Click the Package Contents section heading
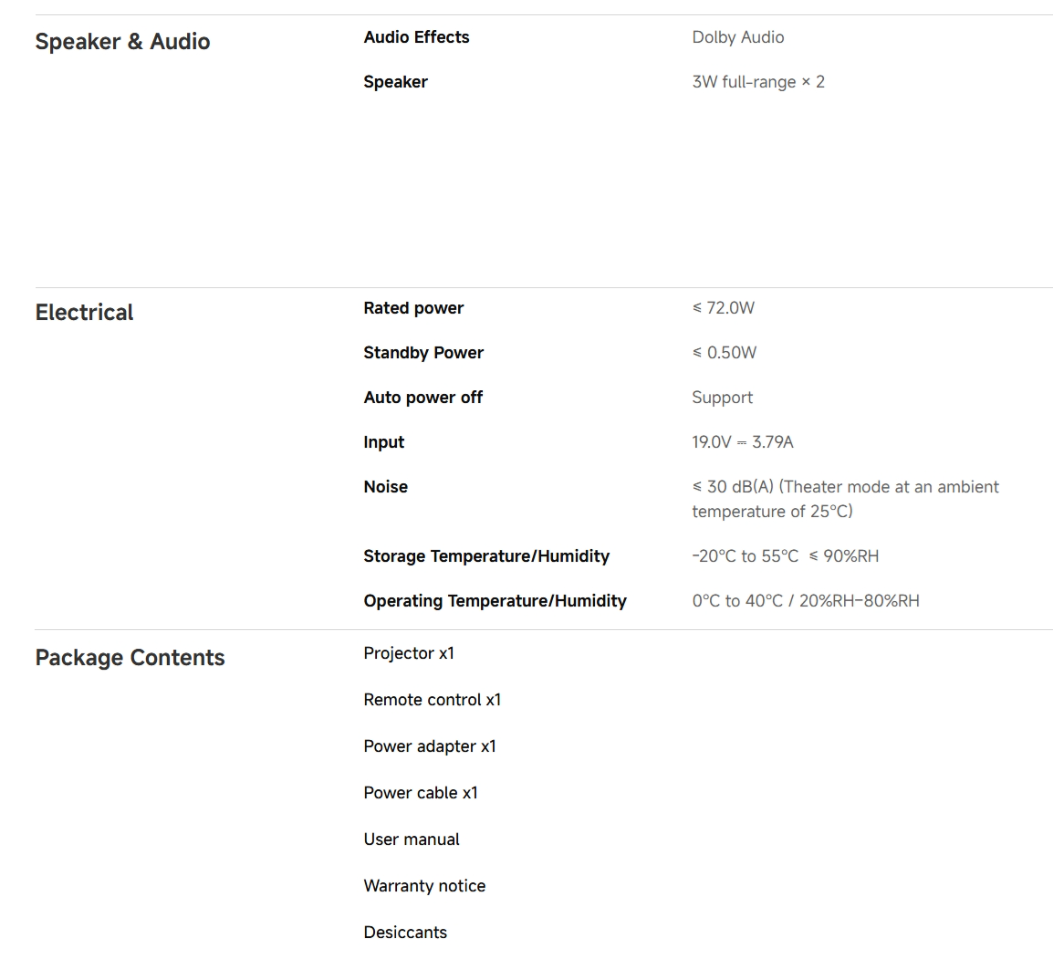 point(130,659)
